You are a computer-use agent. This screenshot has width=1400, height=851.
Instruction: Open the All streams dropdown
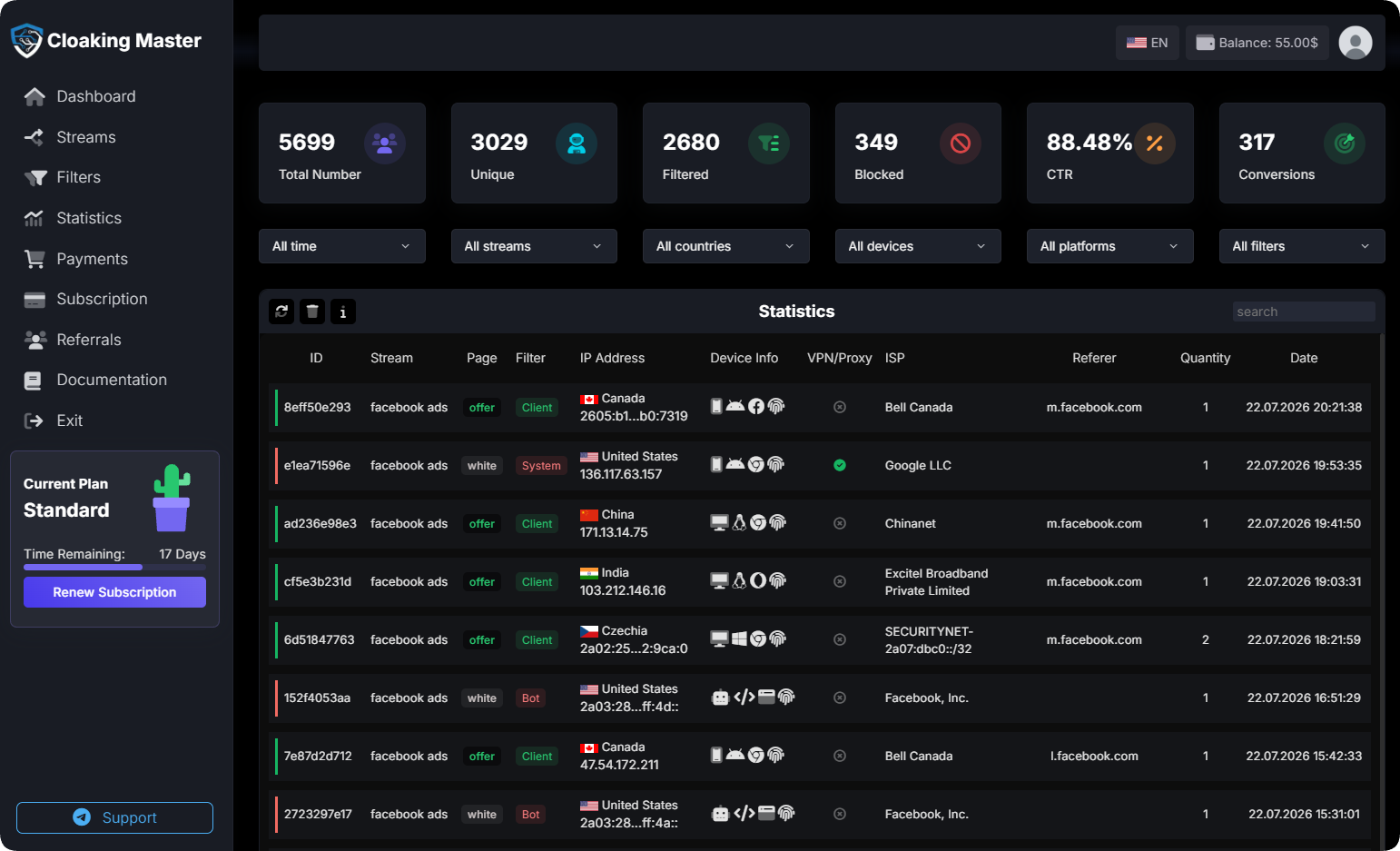534,246
